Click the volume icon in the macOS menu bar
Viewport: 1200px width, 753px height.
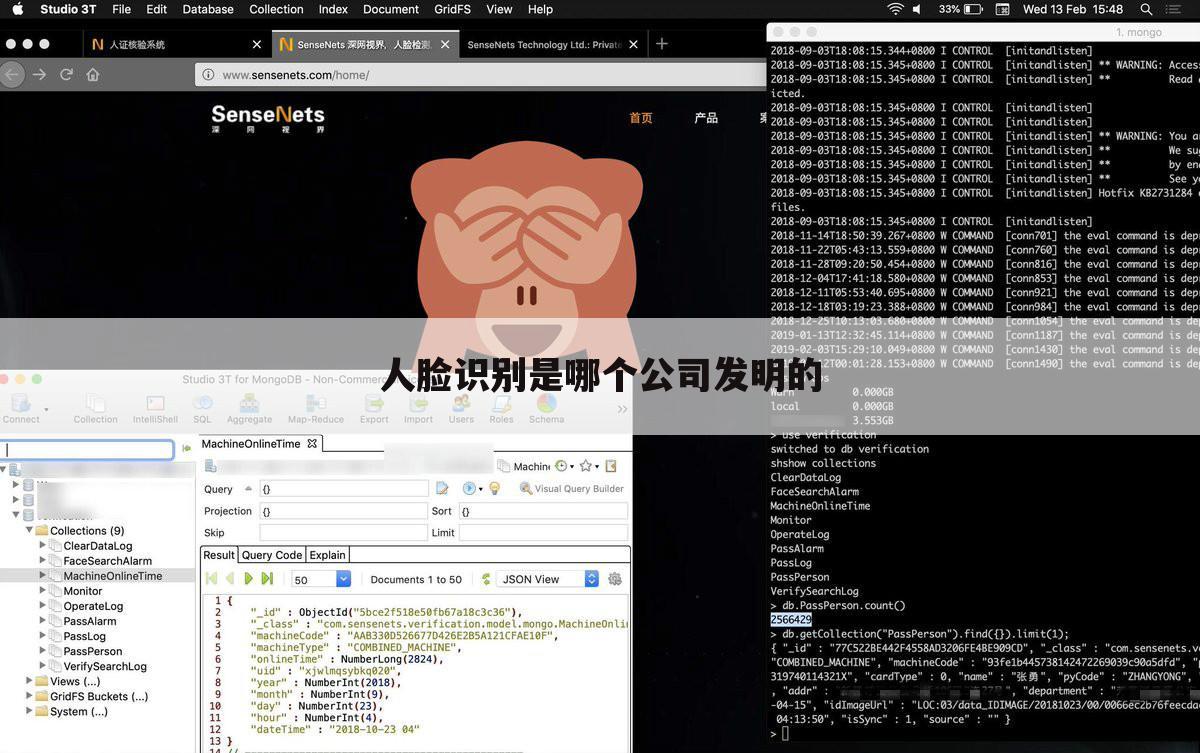pyautogui.click(x=920, y=9)
